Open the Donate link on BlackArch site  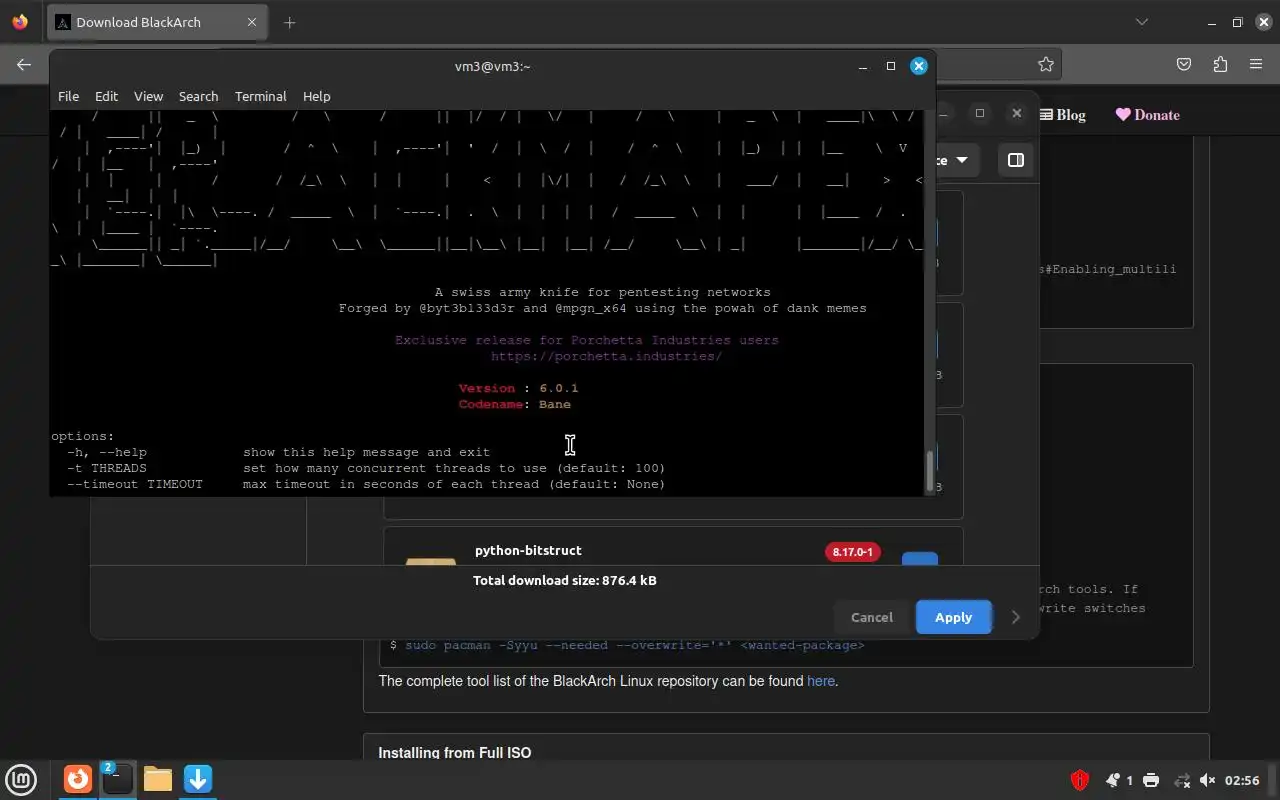pos(1148,115)
